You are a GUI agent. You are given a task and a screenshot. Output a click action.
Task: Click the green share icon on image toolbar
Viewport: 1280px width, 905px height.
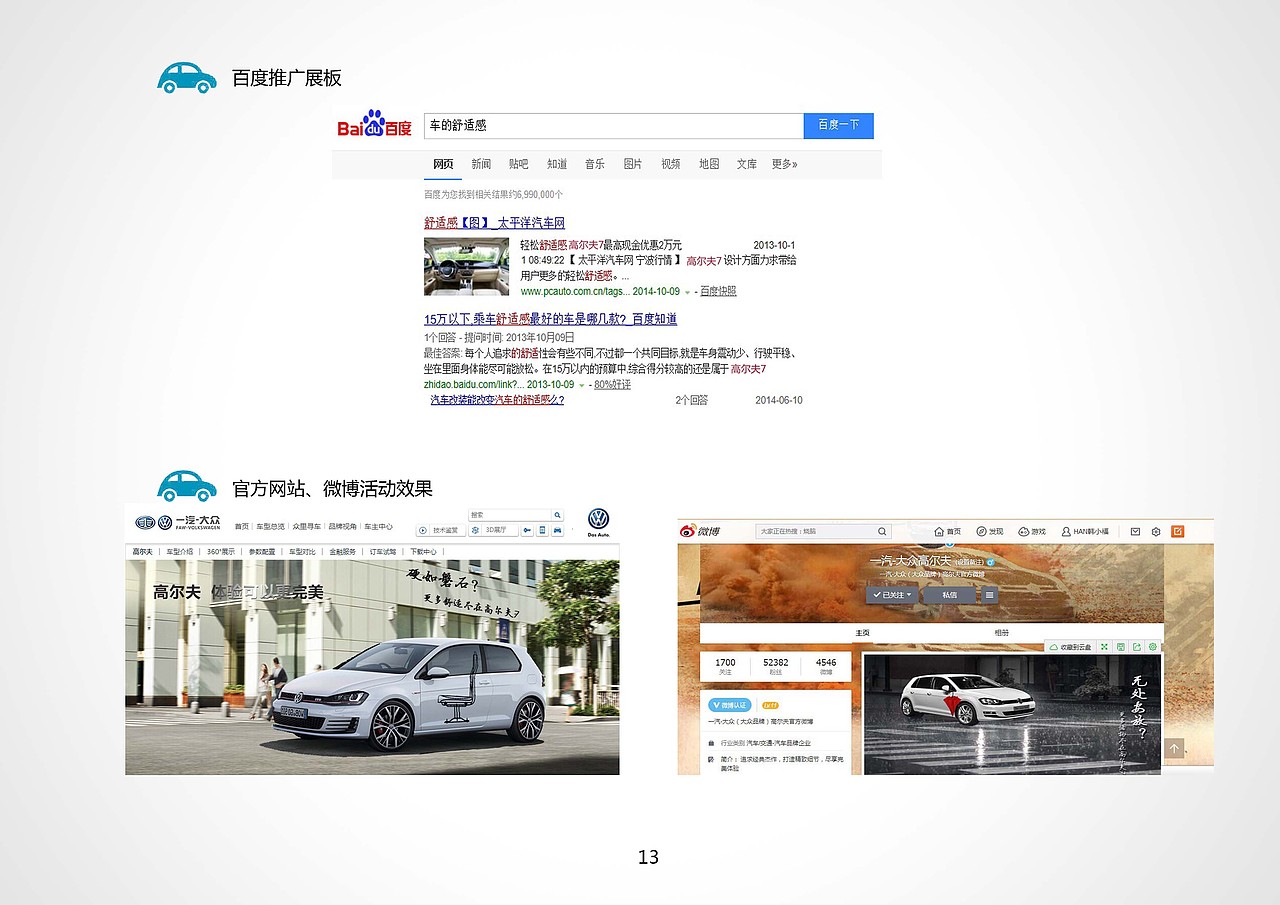[x=1137, y=647]
